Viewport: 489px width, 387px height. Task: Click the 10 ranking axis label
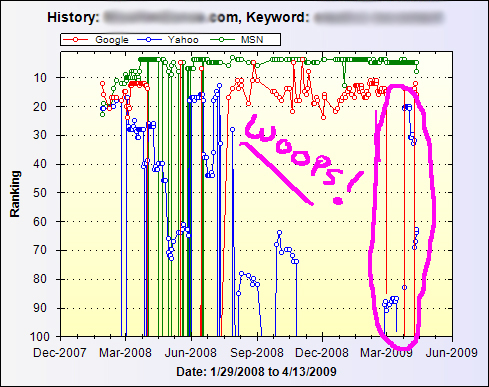point(40,78)
